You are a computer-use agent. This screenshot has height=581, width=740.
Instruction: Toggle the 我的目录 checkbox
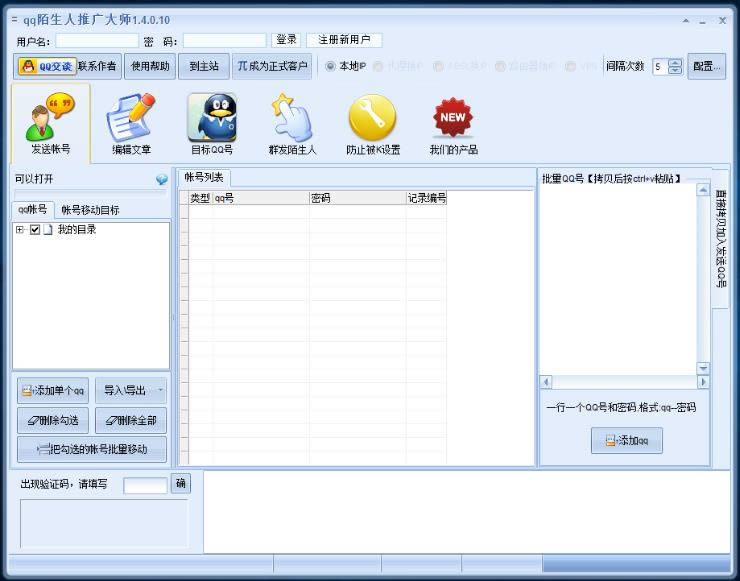[35, 230]
